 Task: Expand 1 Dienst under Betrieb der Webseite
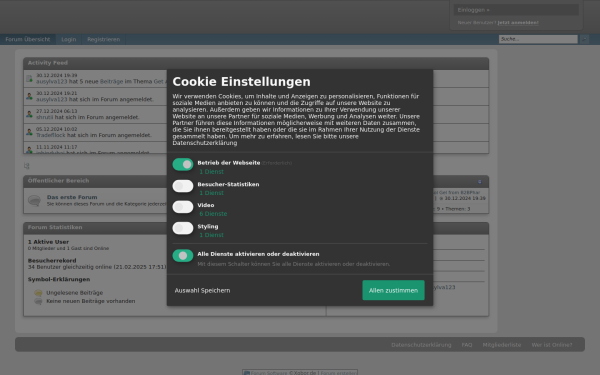point(211,172)
